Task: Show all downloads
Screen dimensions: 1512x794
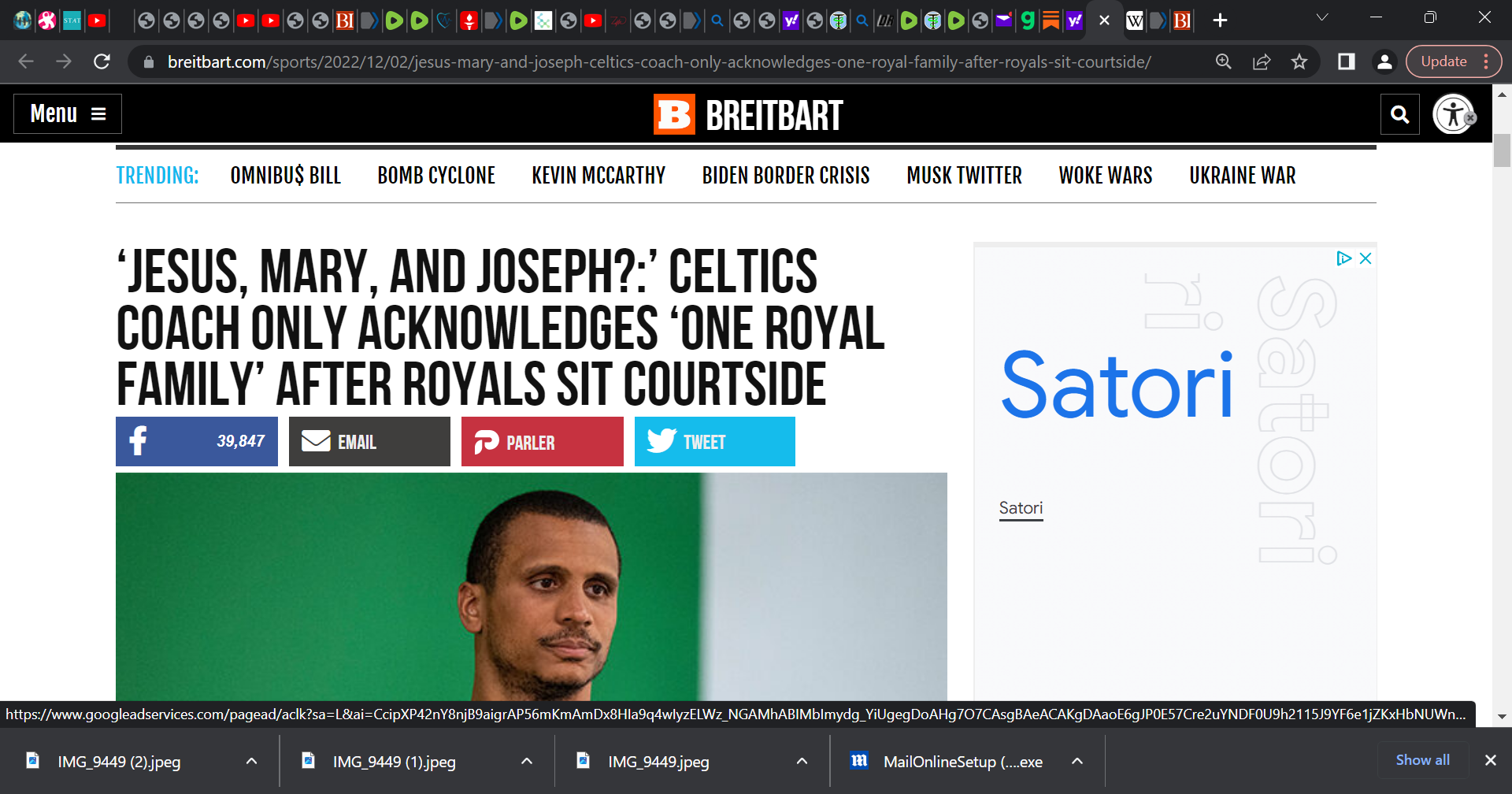Action: click(x=1422, y=760)
